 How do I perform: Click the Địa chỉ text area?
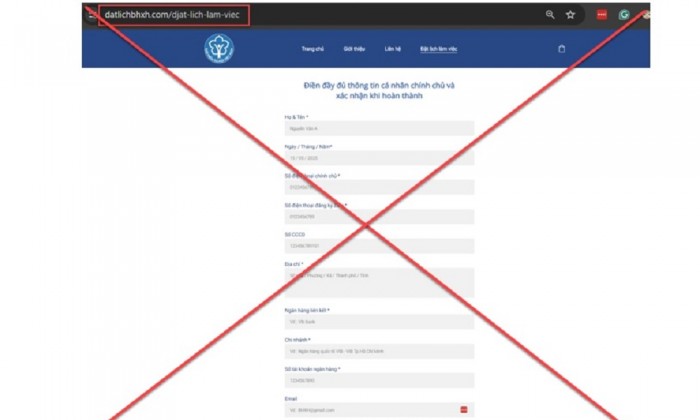pos(379,283)
